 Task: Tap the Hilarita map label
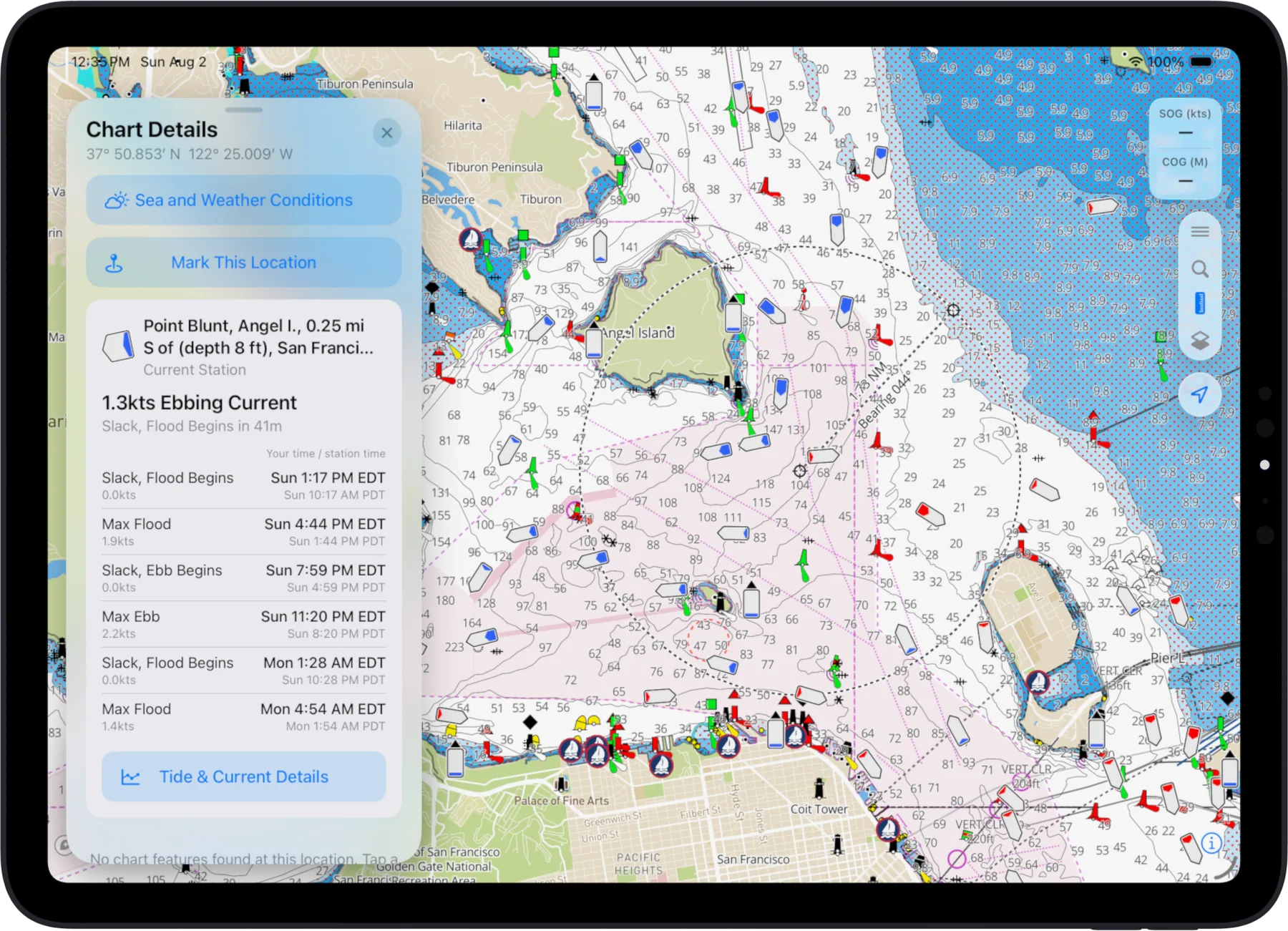click(463, 126)
